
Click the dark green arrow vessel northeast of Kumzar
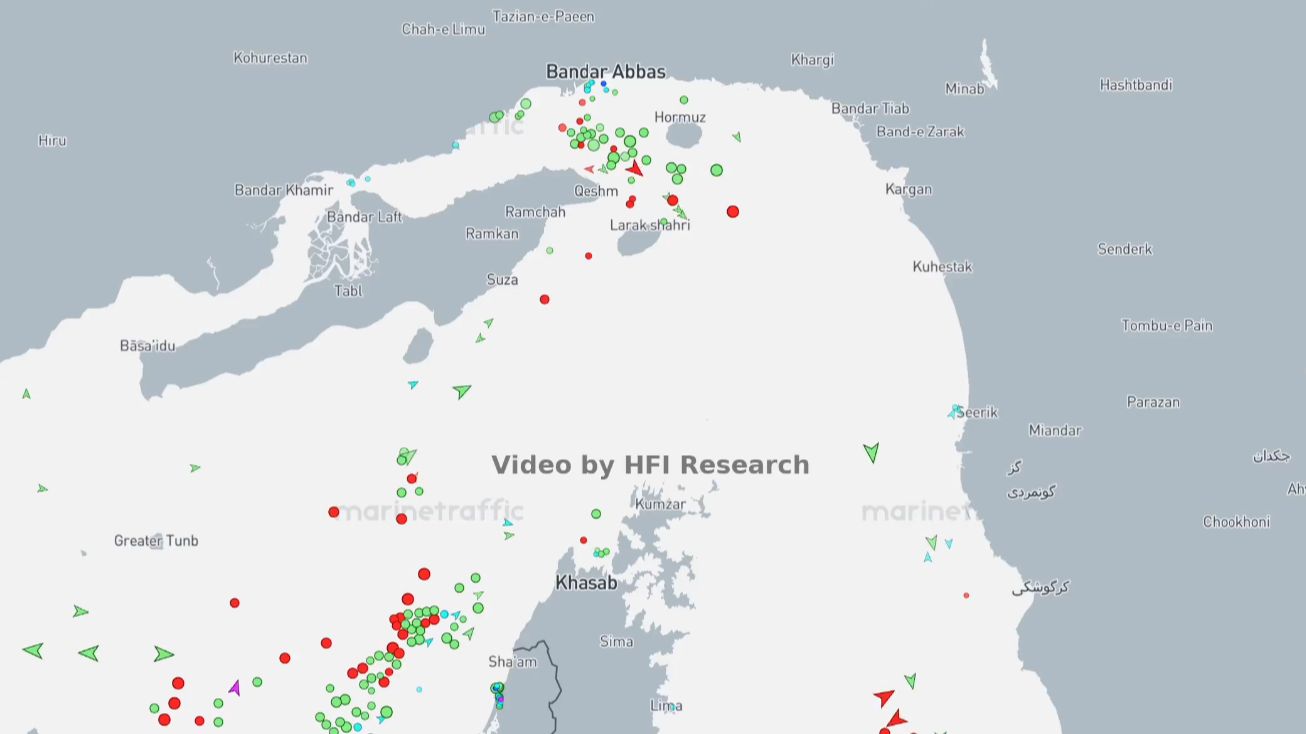(x=871, y=452)
